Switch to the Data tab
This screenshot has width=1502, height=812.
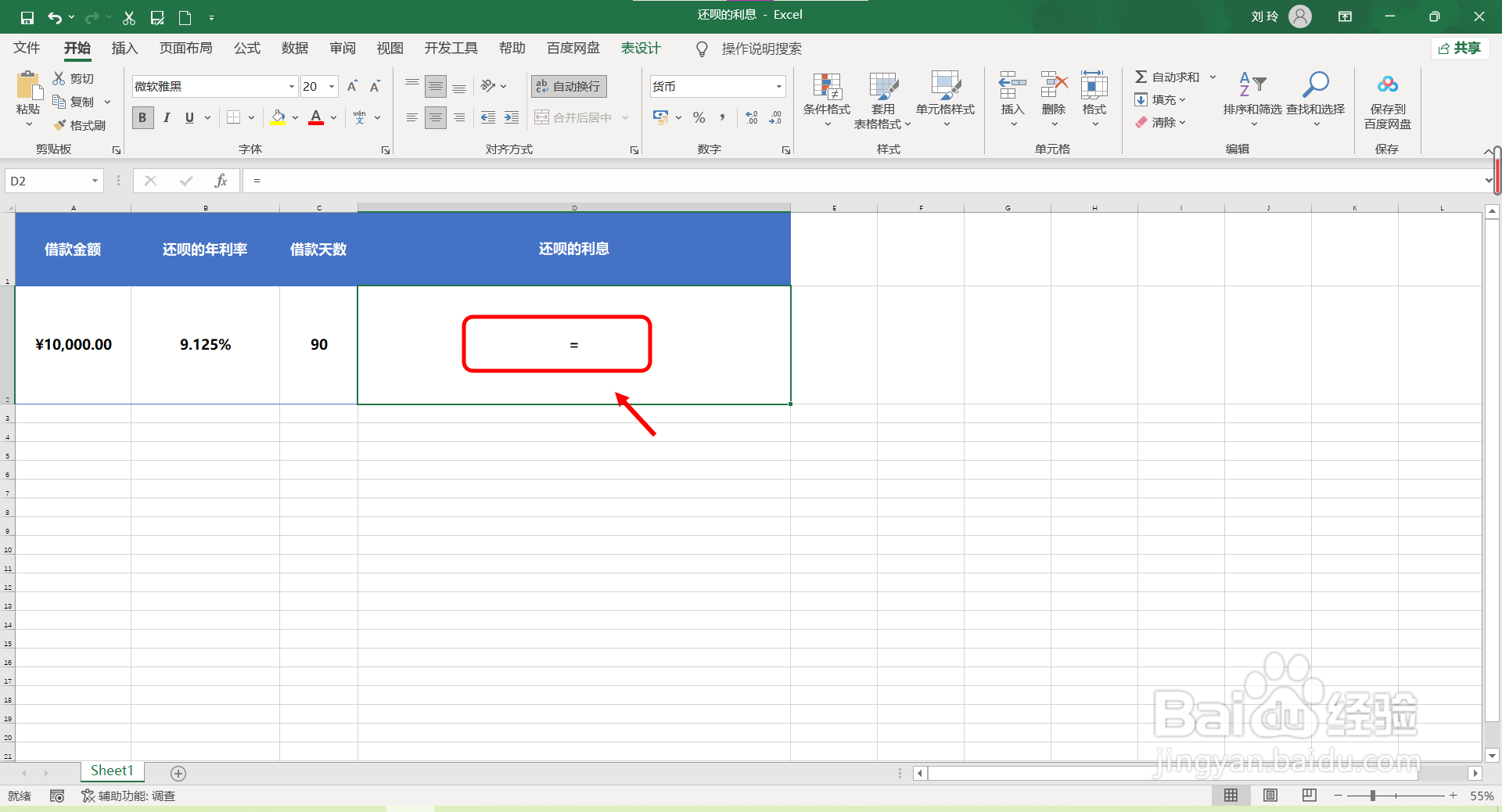[295, 49]
